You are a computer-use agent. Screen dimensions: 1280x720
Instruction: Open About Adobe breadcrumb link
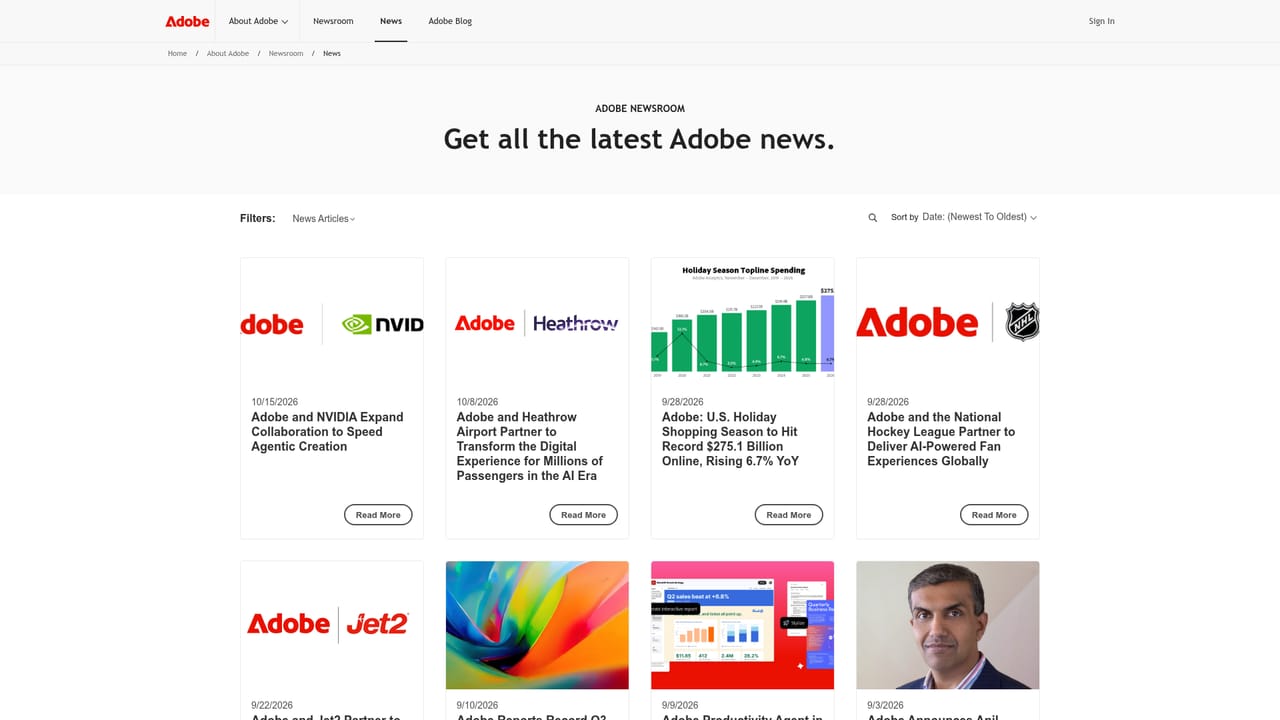[x=228, y=53]
